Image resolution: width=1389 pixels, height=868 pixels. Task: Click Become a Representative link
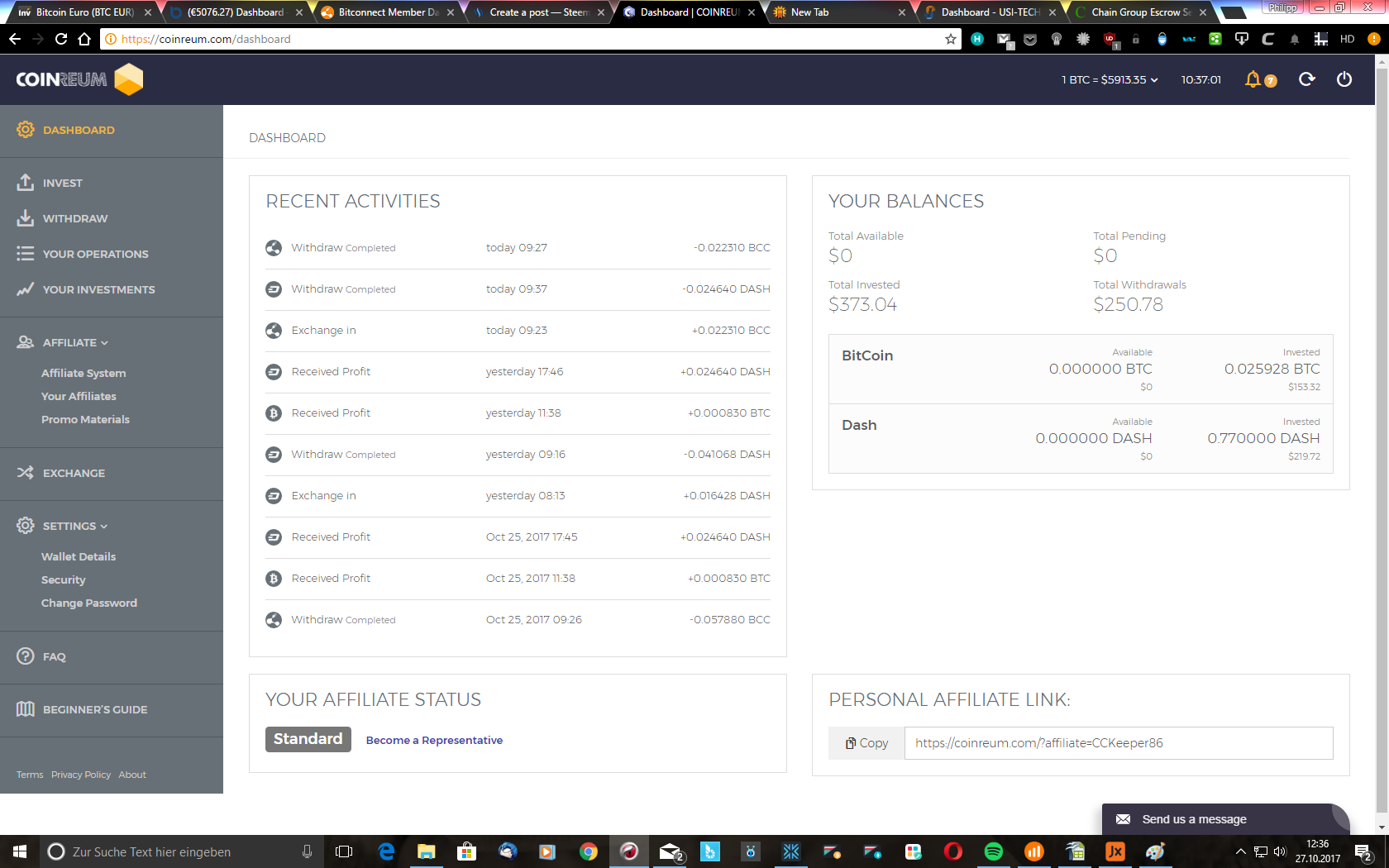click(434, 740)
